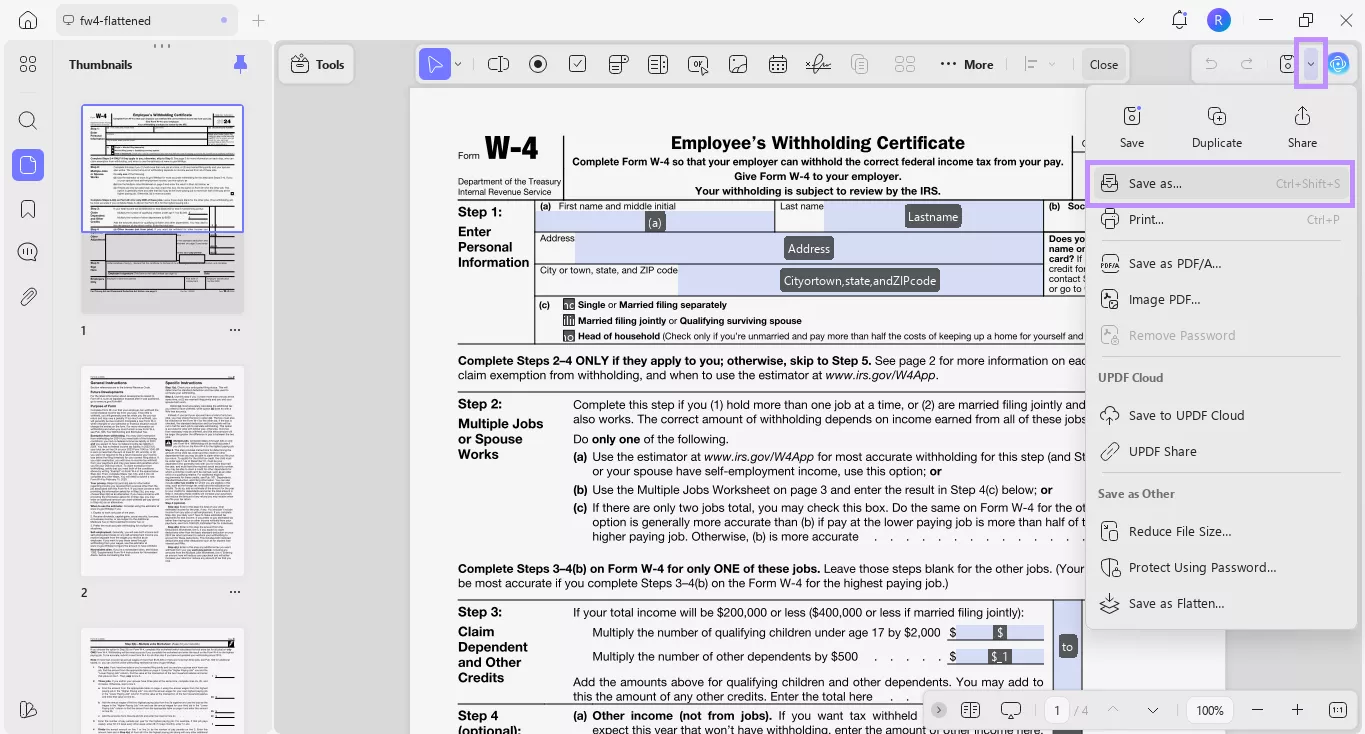
Task: Open the Comments panel in the sidebar
Action: coord(27,251)
